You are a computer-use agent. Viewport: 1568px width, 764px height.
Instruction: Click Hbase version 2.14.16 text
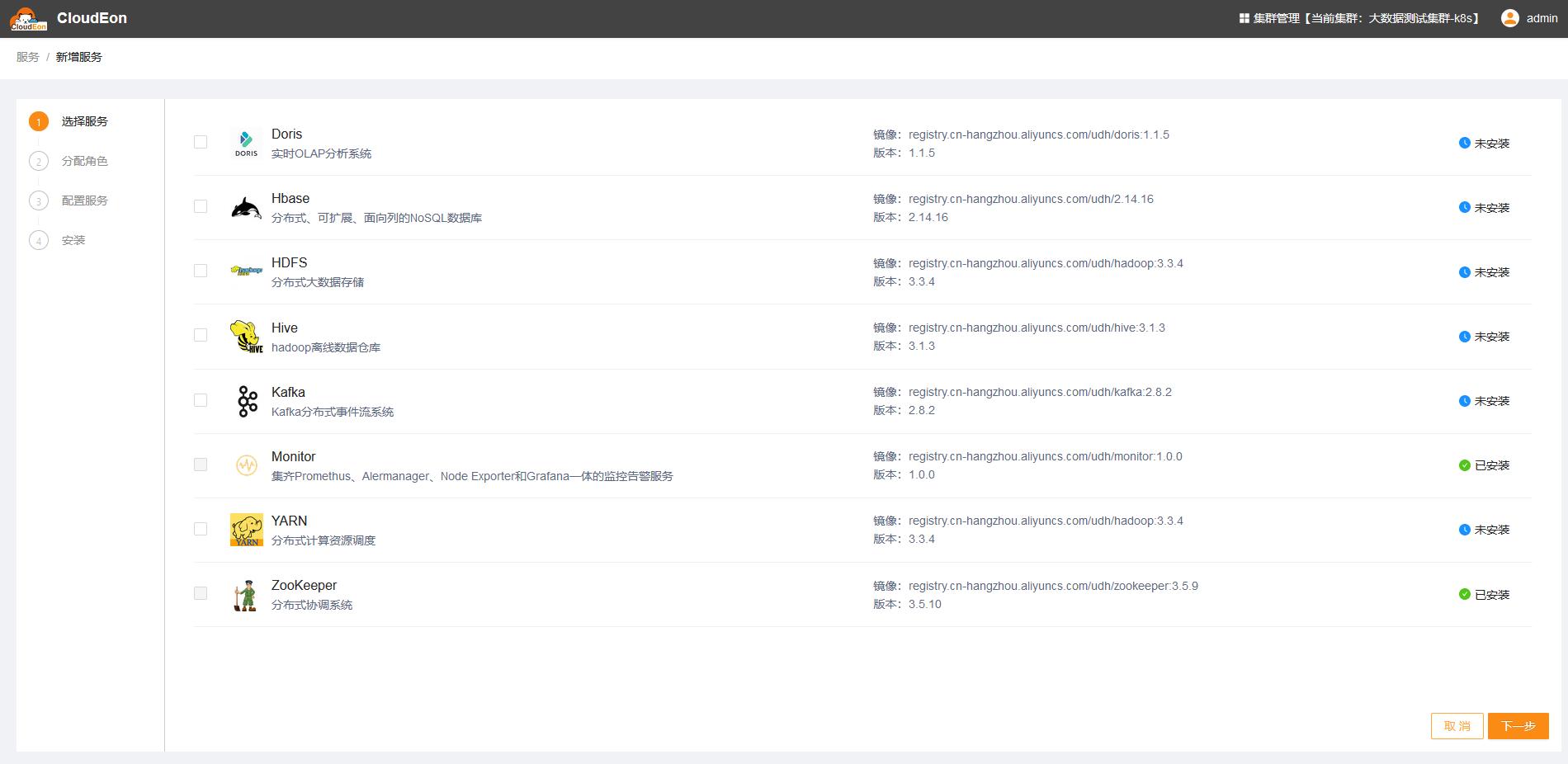928,217
